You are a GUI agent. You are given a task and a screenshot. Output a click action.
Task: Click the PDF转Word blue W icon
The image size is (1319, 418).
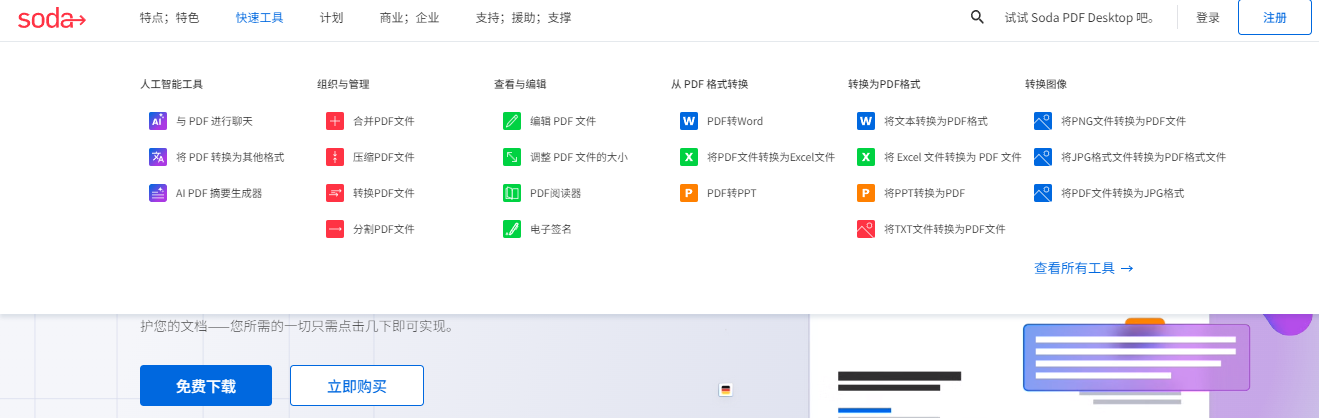tap(688, 121)
